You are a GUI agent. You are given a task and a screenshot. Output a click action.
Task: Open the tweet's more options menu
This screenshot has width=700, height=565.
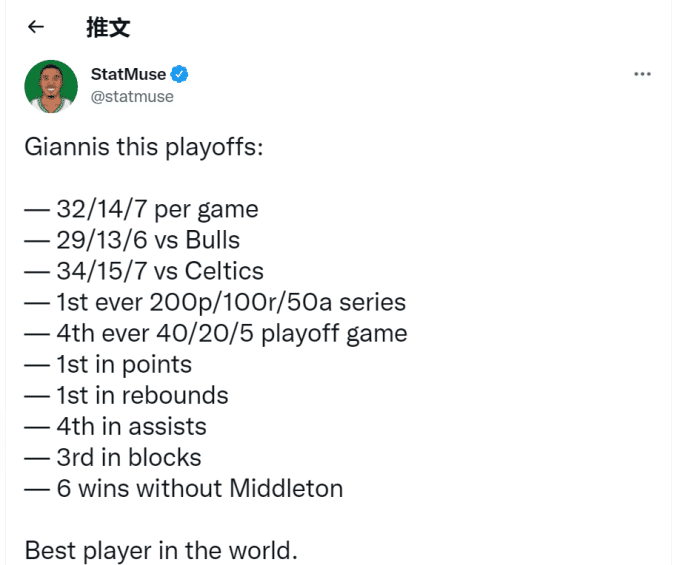(x=643, y=75)
